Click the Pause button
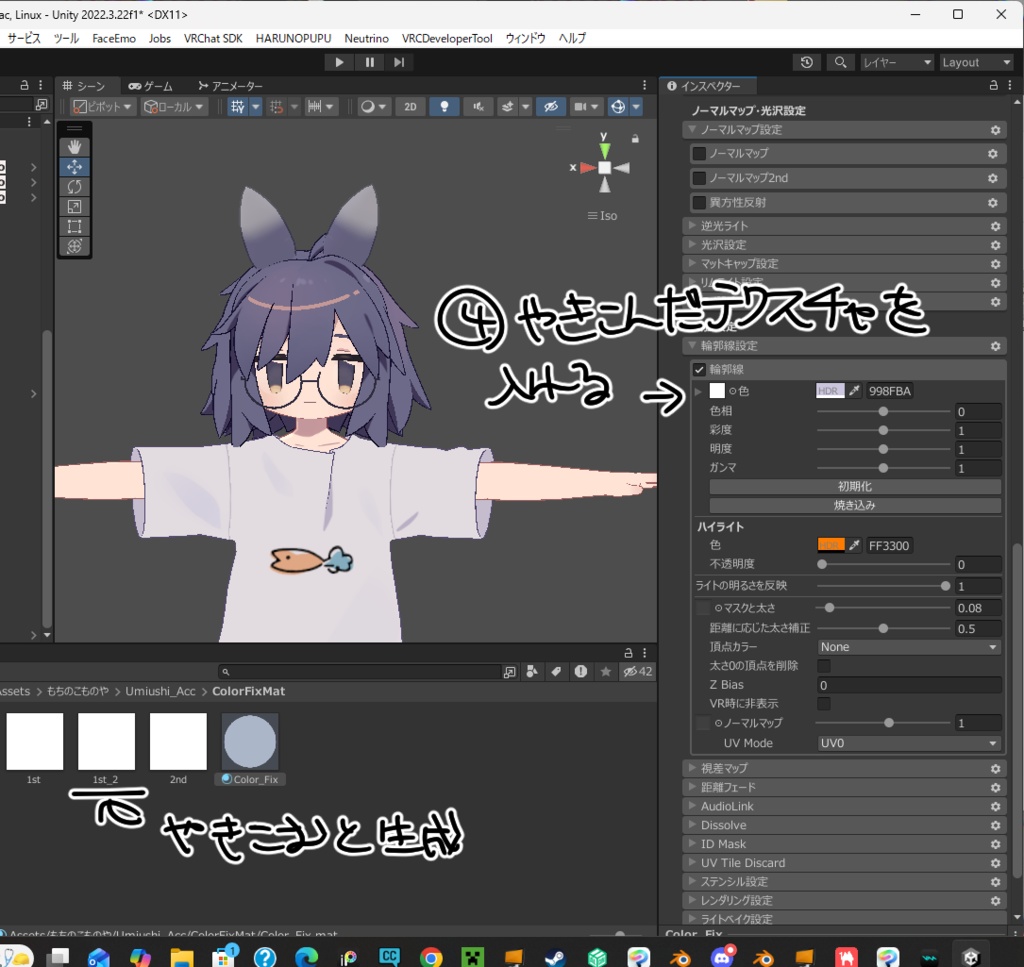The width and height of the screenshot is (1024, 967). [x=370, y=62]
